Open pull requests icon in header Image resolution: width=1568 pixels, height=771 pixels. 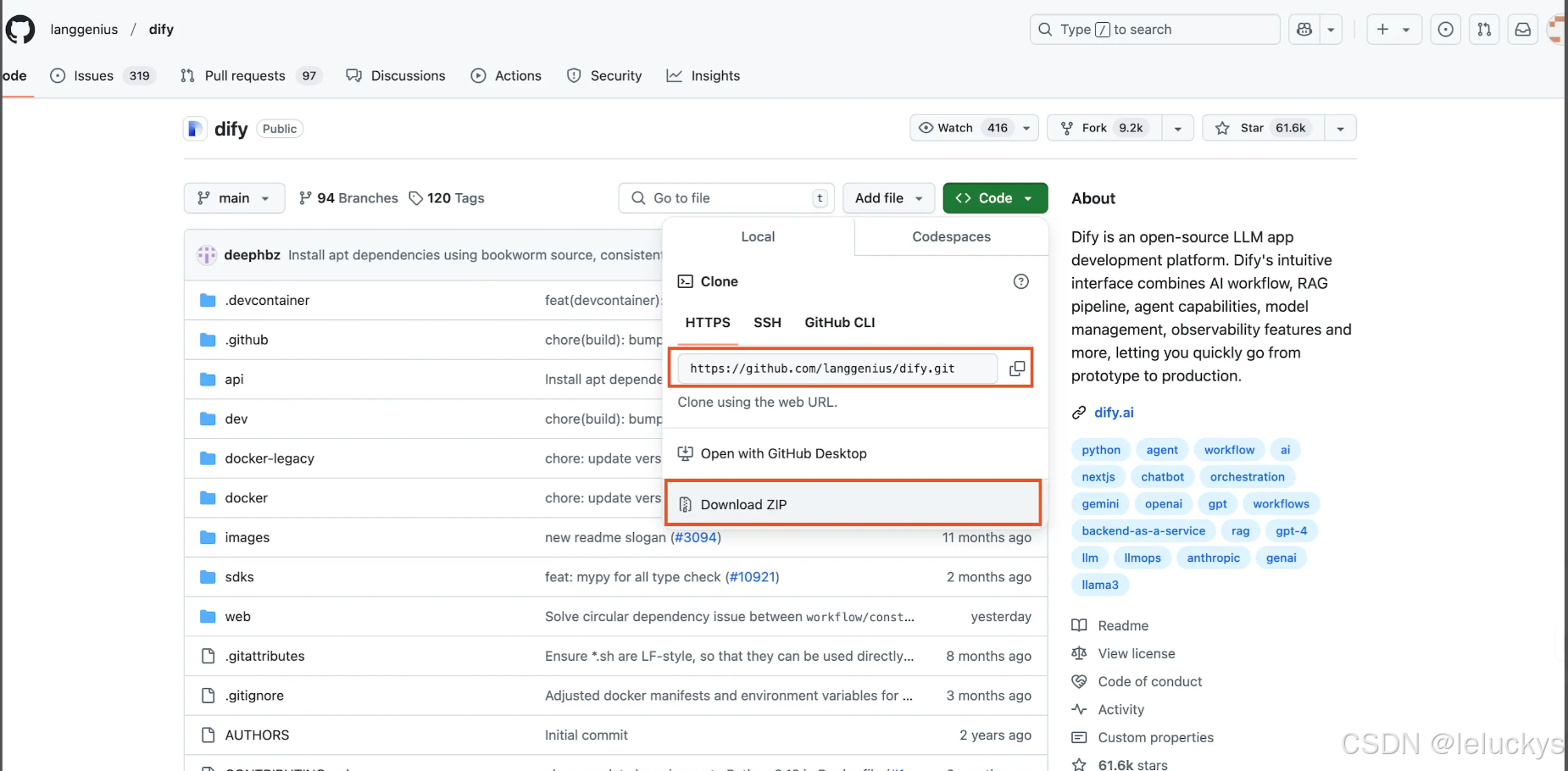1484,30
